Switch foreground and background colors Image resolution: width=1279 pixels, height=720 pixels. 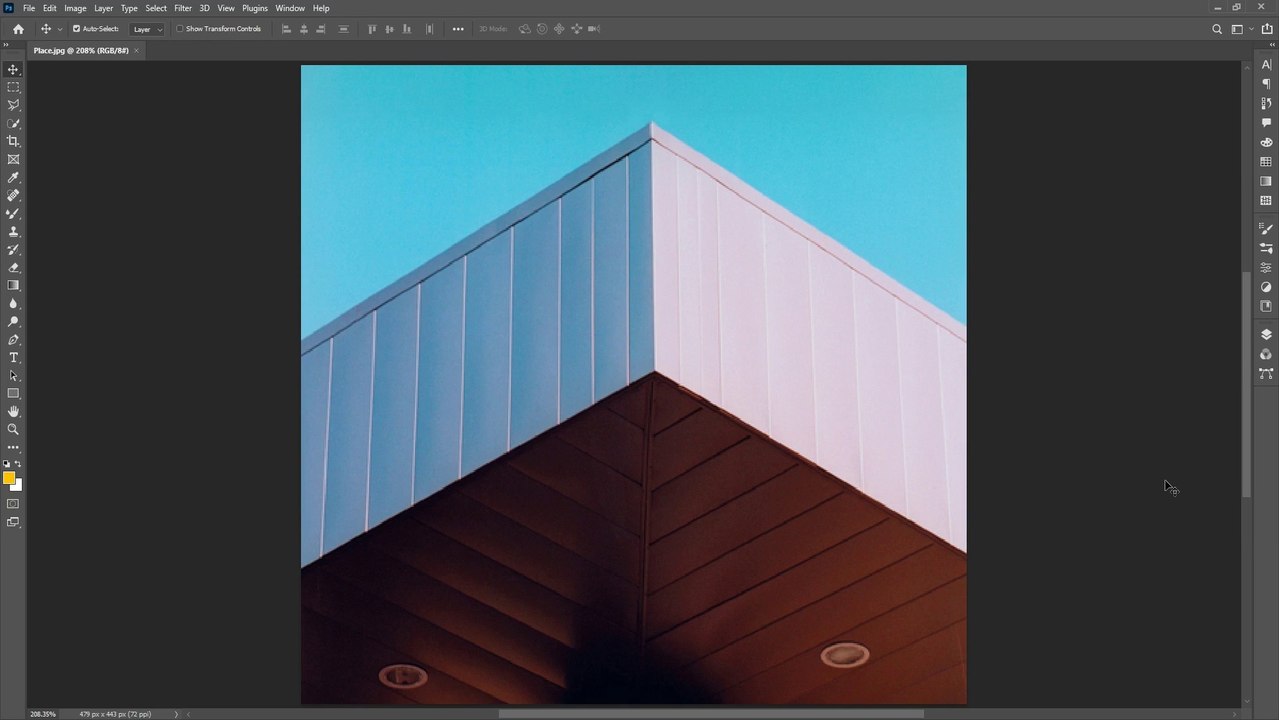[x=18, y=464]
